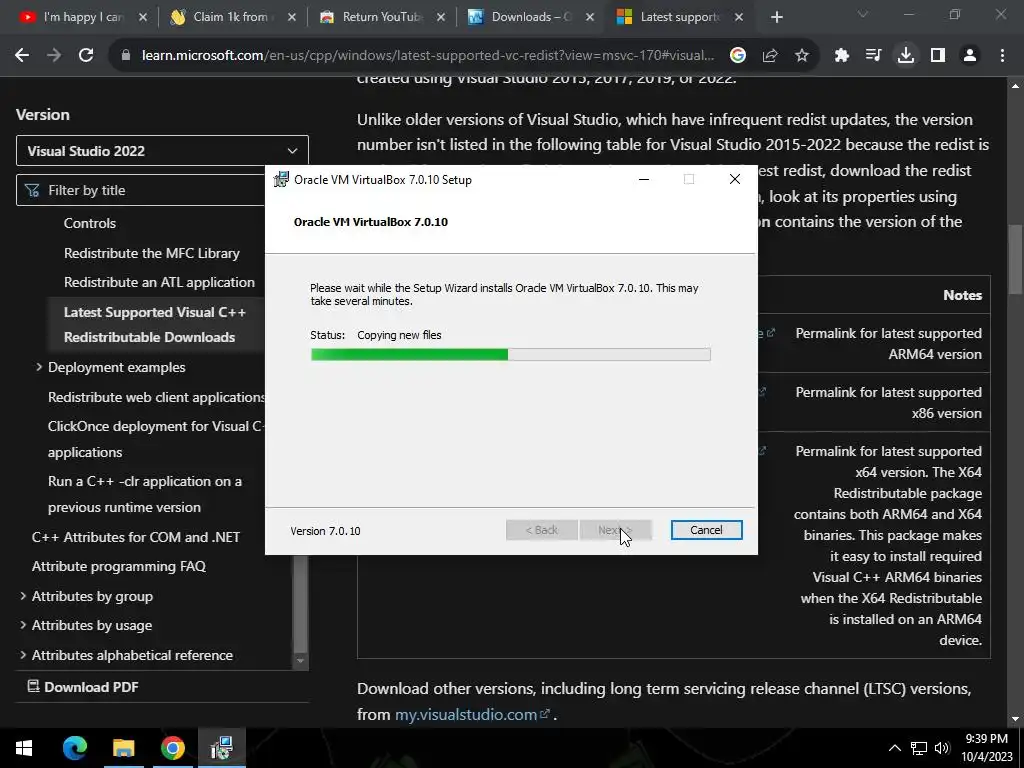Expand Deployment examples node
Screen dimensions: 1024x768
[39, 367]
